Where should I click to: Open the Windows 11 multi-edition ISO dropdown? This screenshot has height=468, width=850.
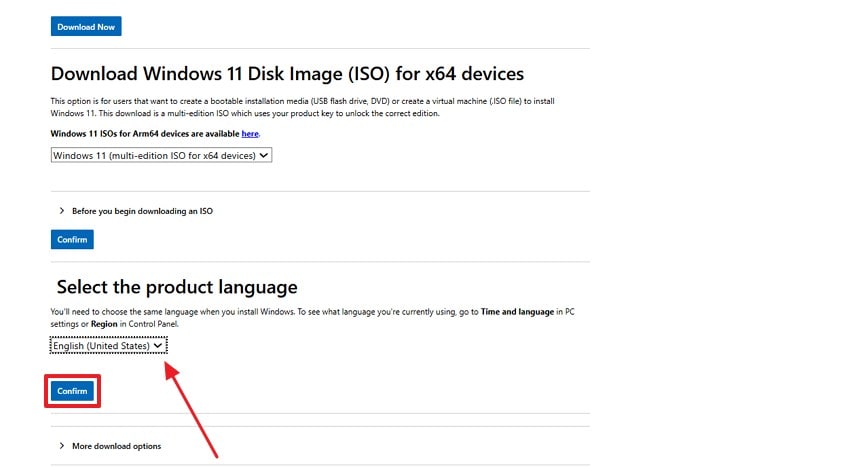(161, 156)
